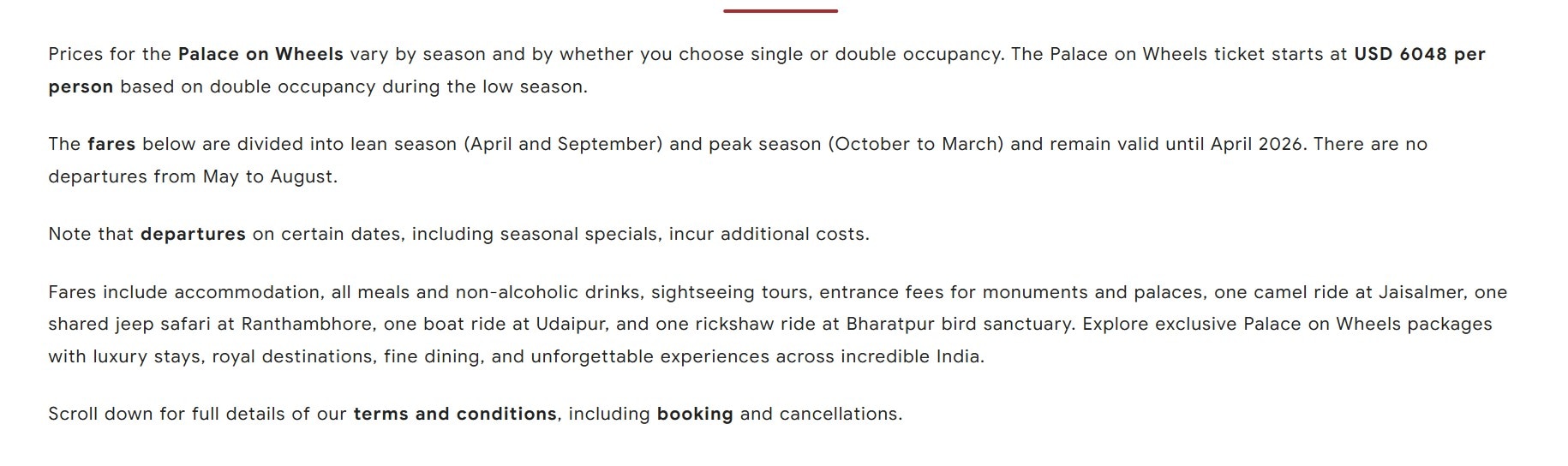Click the '(April and September)' lean season text
The width and height of the screenshot is (1568, 466).
click(x=563, y=144)
